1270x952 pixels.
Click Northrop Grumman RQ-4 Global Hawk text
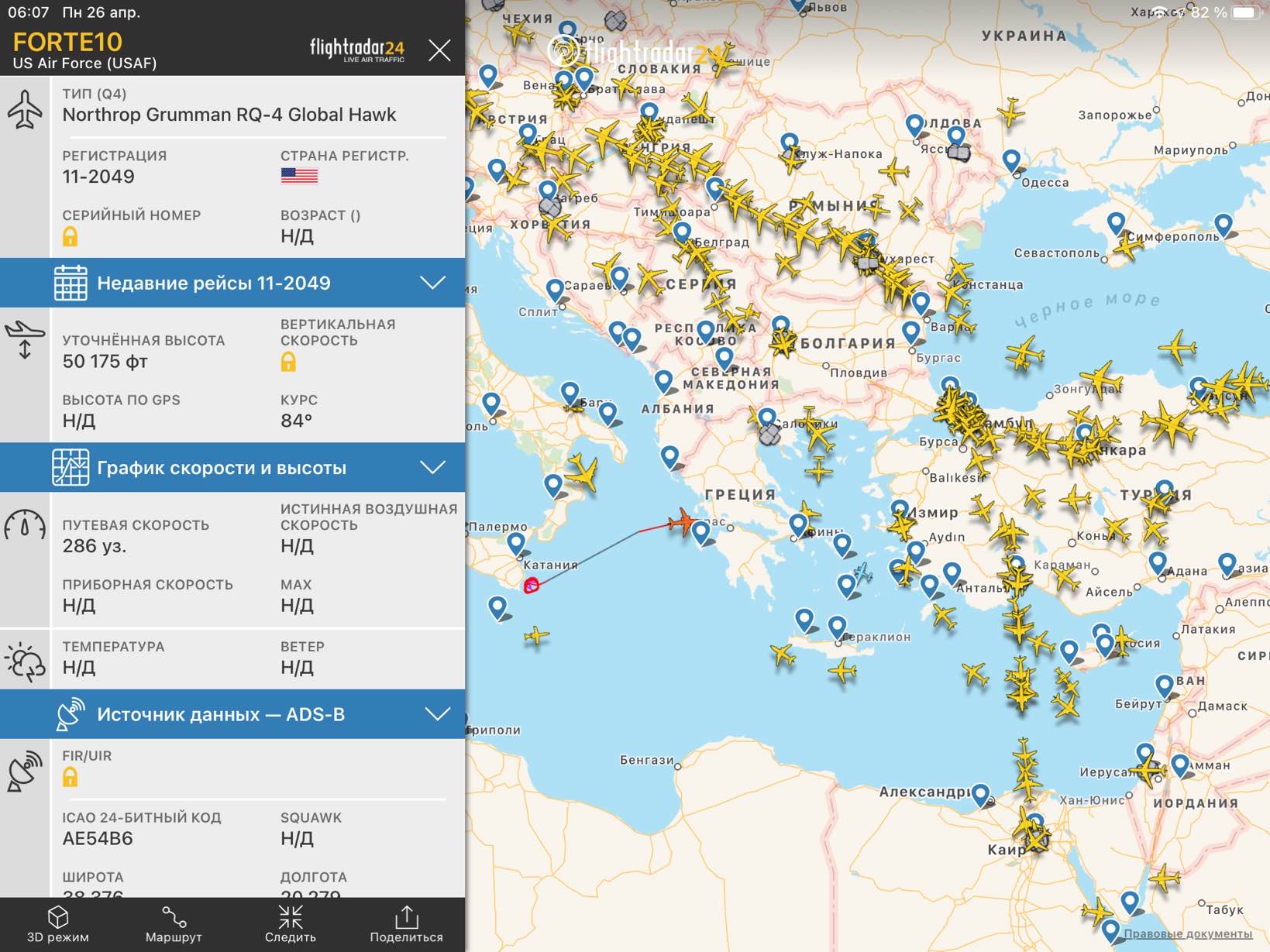(x=229, y=115)
